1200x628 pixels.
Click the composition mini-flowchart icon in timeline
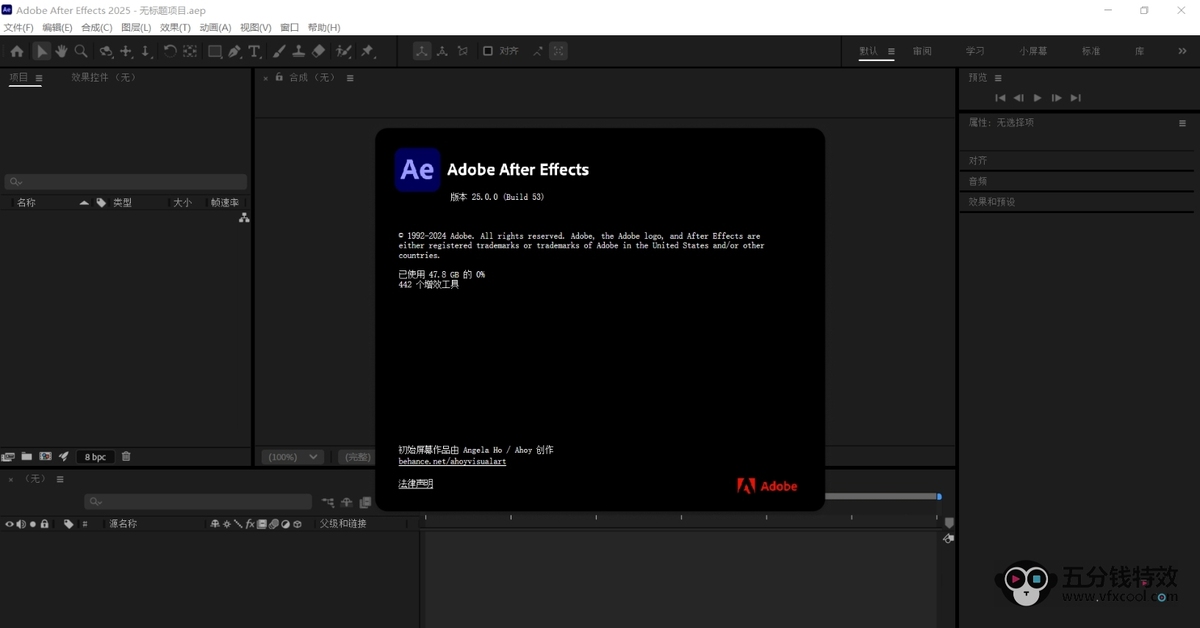tap(328, 502)
